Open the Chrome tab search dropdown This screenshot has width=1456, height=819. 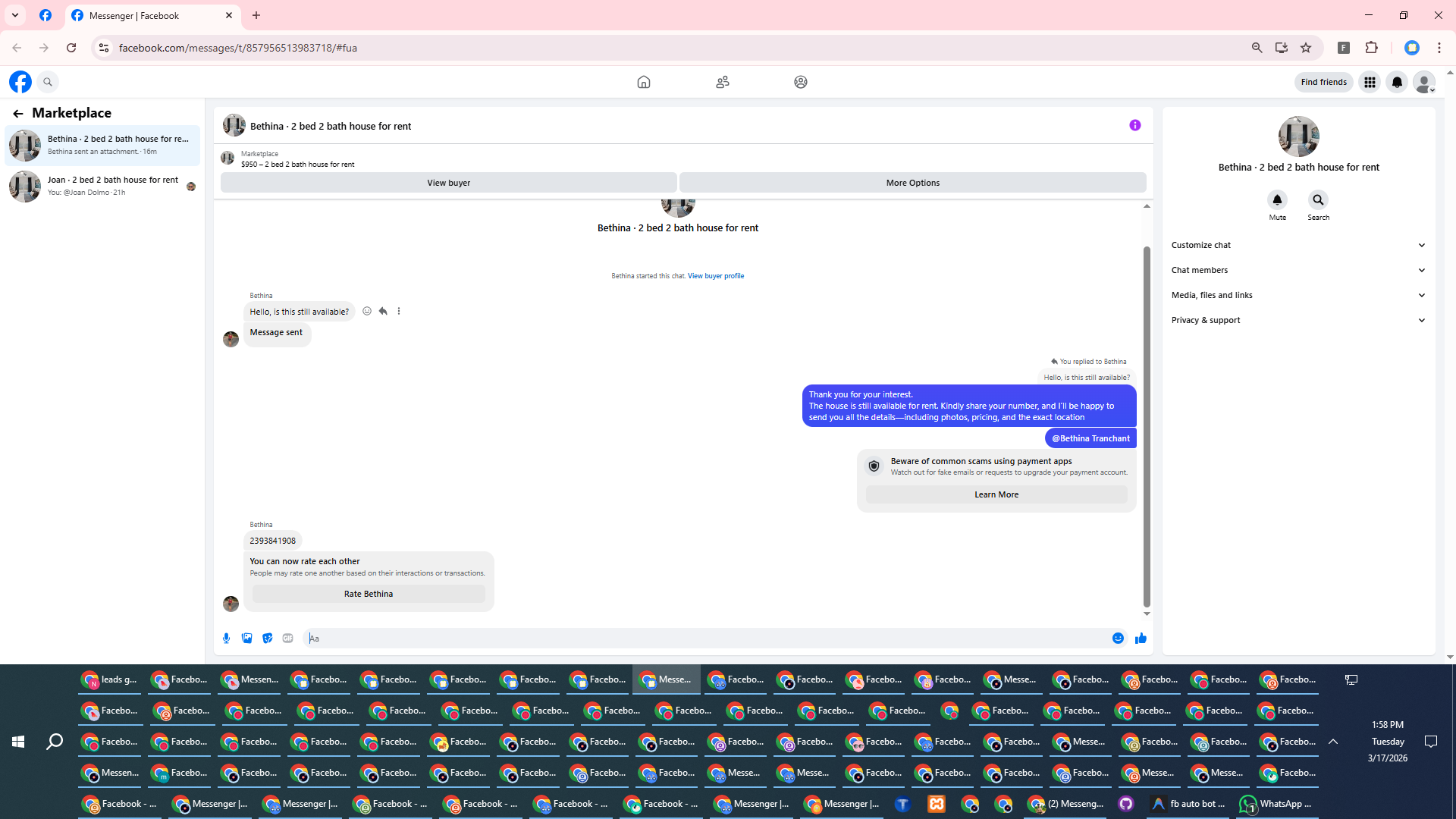[15, 15]
